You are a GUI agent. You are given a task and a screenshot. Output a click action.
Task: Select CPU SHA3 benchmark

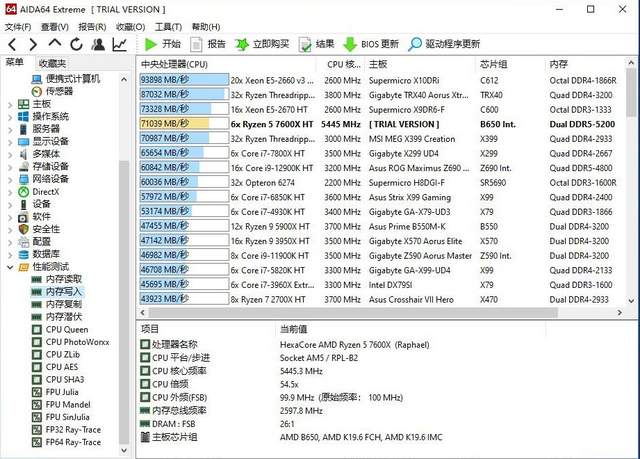point(58,380)
